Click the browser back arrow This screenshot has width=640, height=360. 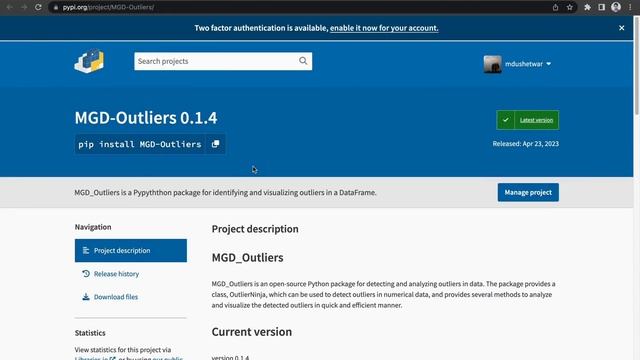[9, 7]
